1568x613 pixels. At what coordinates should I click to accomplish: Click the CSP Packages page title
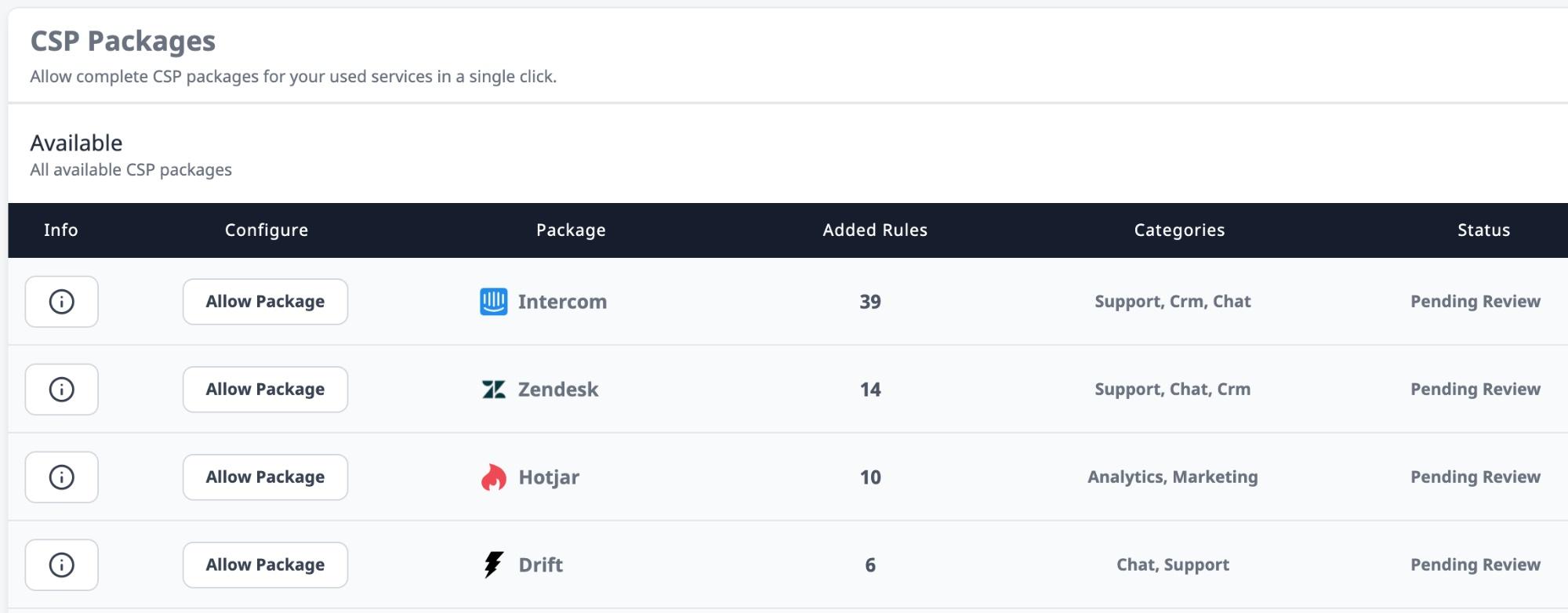[123, 42]
